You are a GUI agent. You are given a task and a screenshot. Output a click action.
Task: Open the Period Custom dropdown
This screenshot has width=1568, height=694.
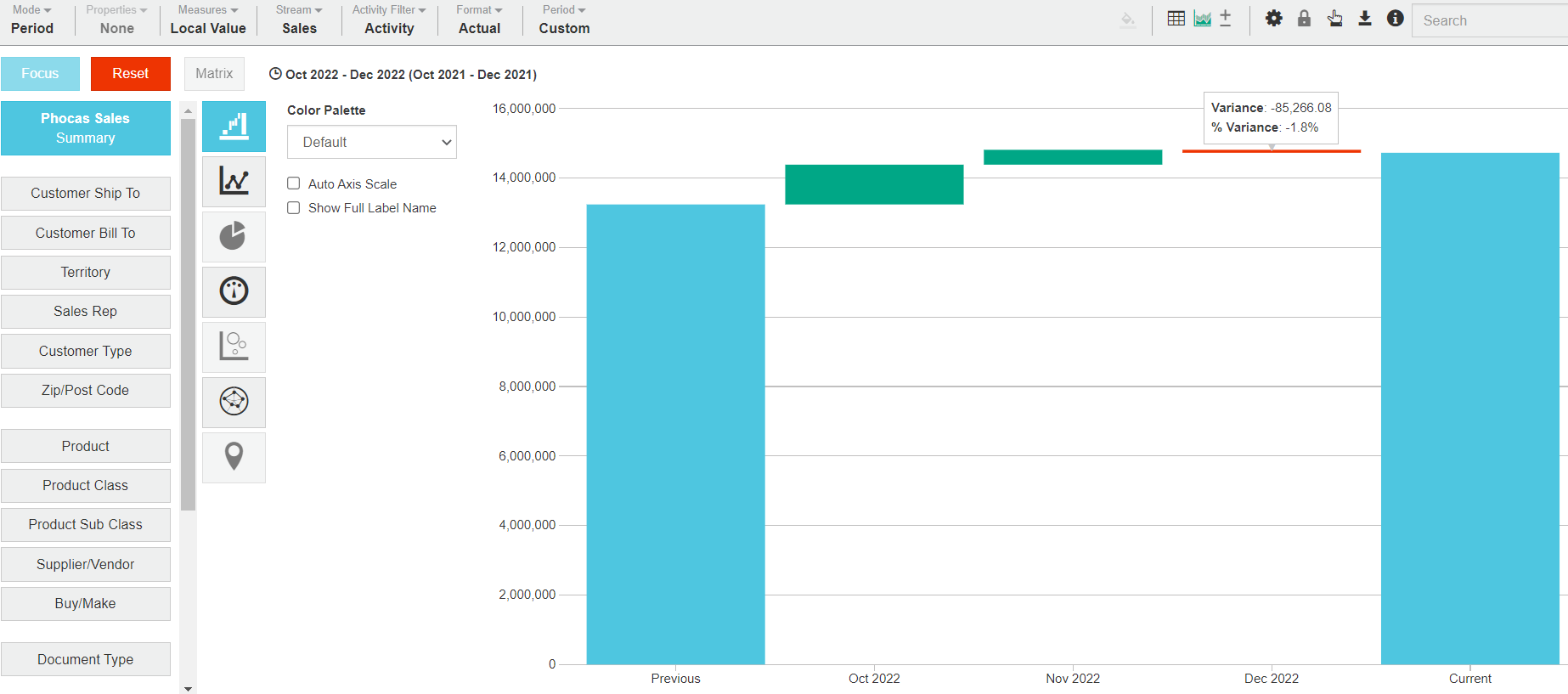coord(564,20)
